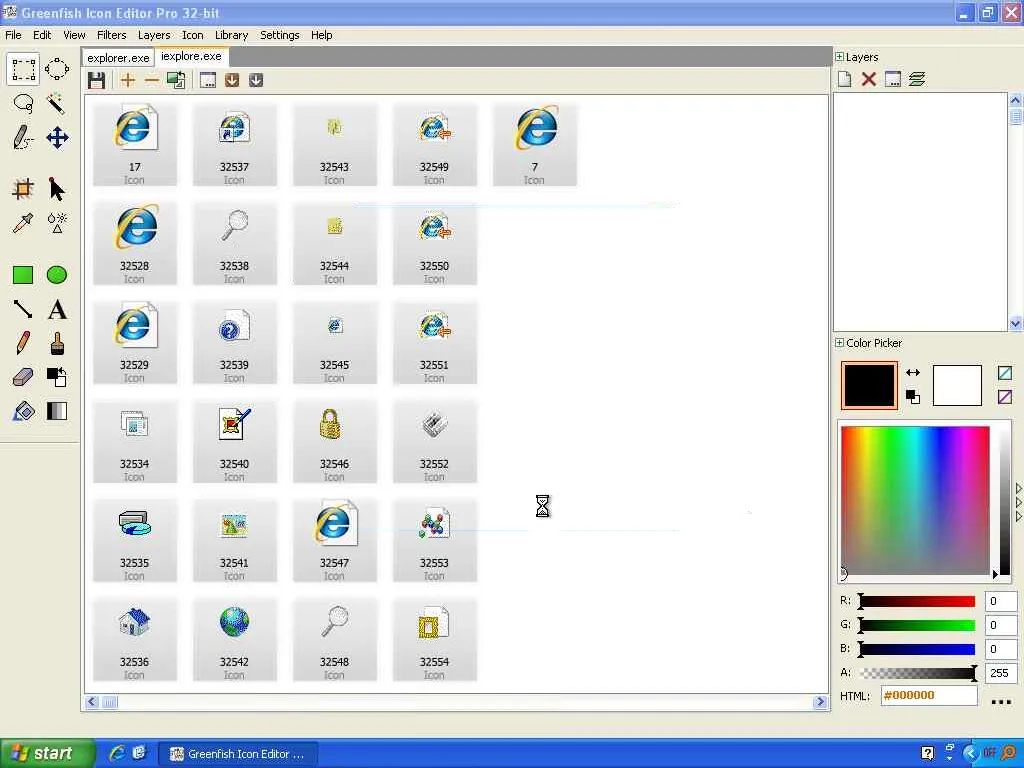Select the Rectangle Select tool
The width and height of the screenshot is (1024, 768).
(x=23, y=69)
